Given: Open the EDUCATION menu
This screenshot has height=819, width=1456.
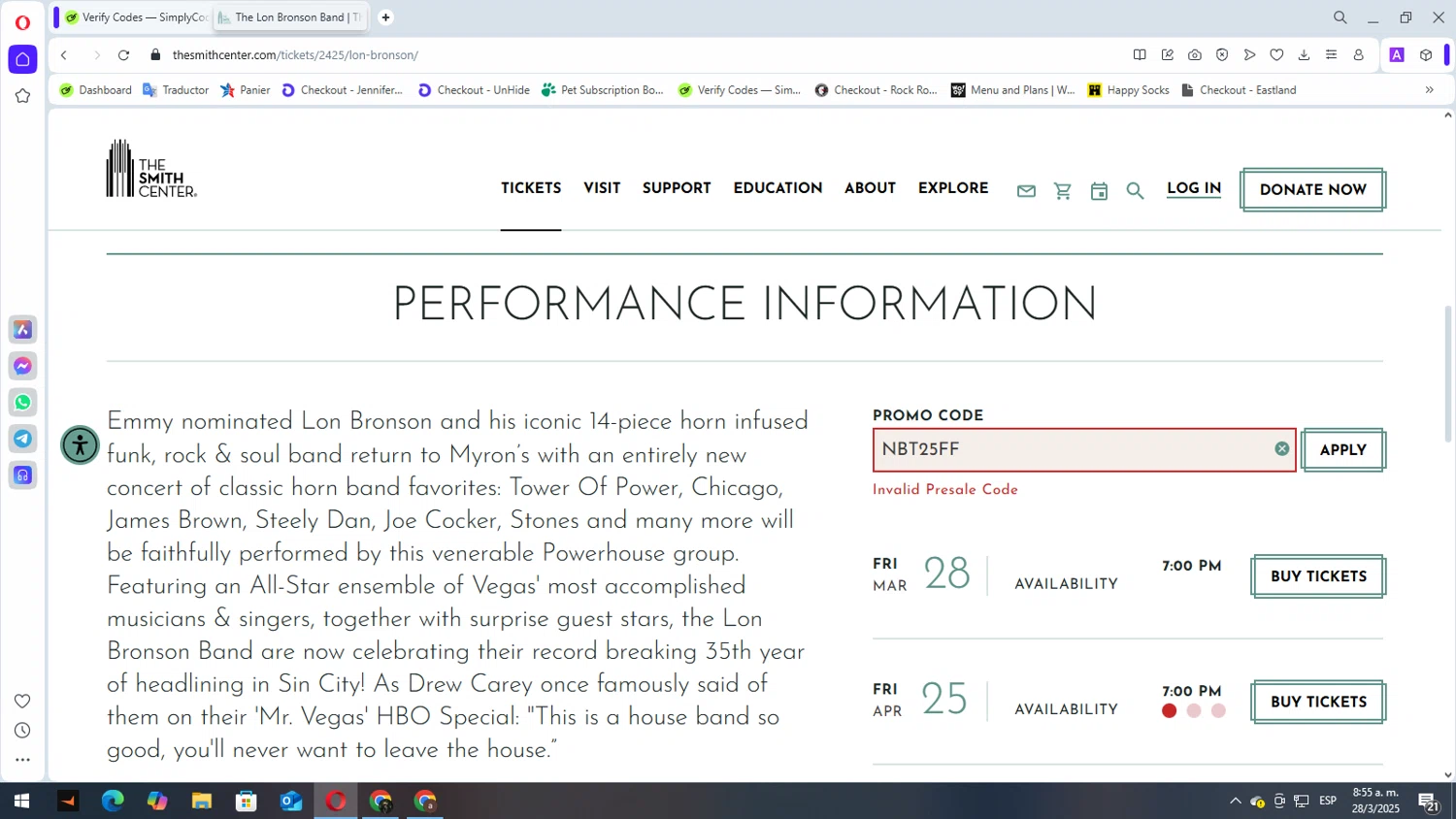Looking at the screenshot, I should point(778,188).
